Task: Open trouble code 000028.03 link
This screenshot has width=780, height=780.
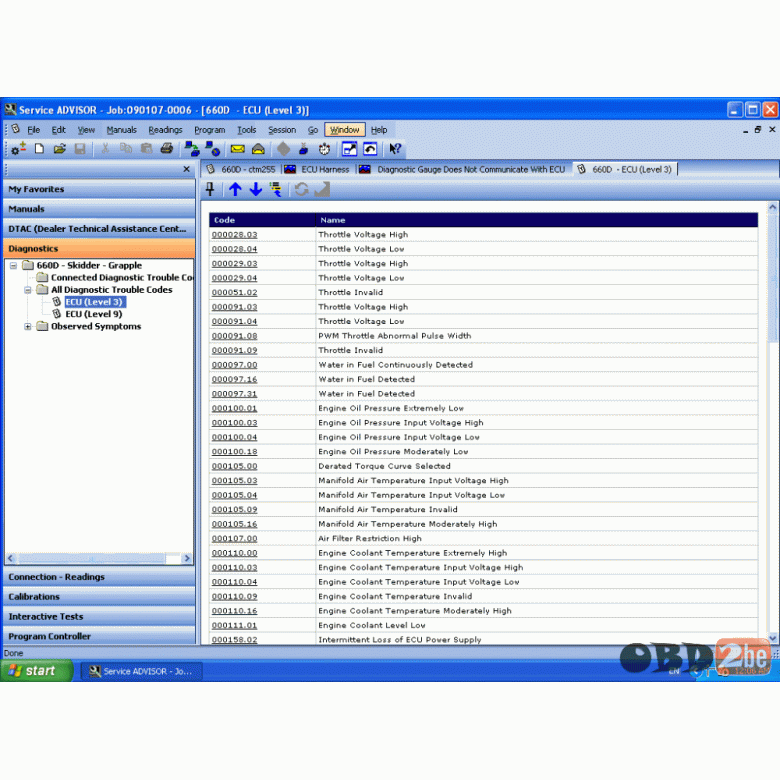Action: [x=234, y=235]
